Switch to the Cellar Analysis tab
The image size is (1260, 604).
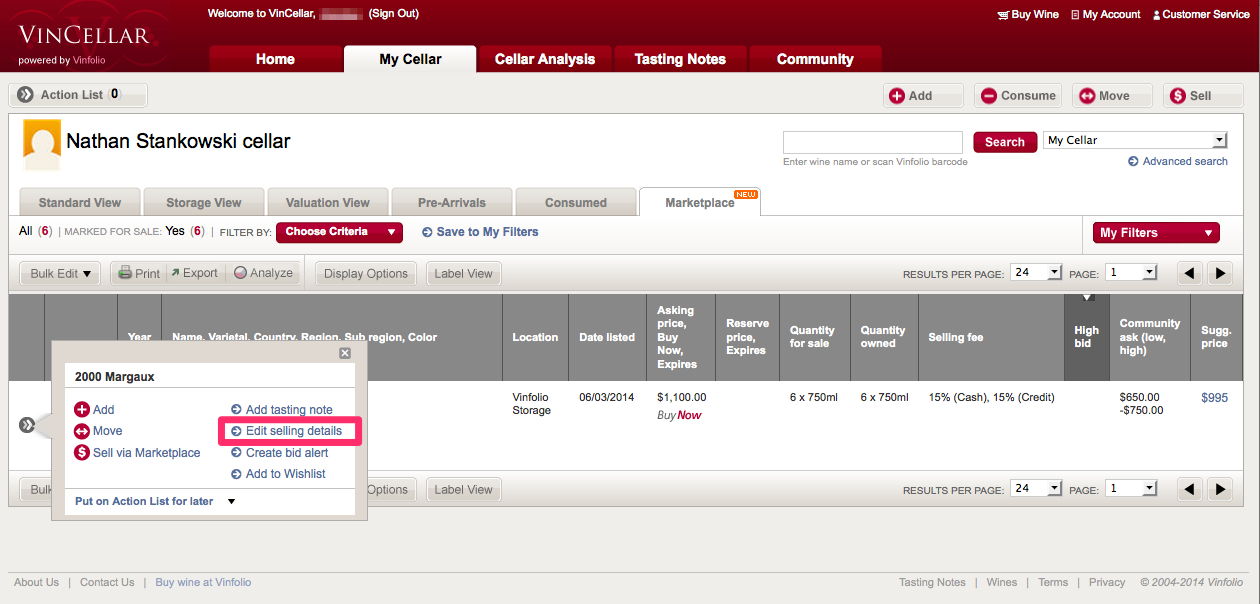[x=545, y=59]
